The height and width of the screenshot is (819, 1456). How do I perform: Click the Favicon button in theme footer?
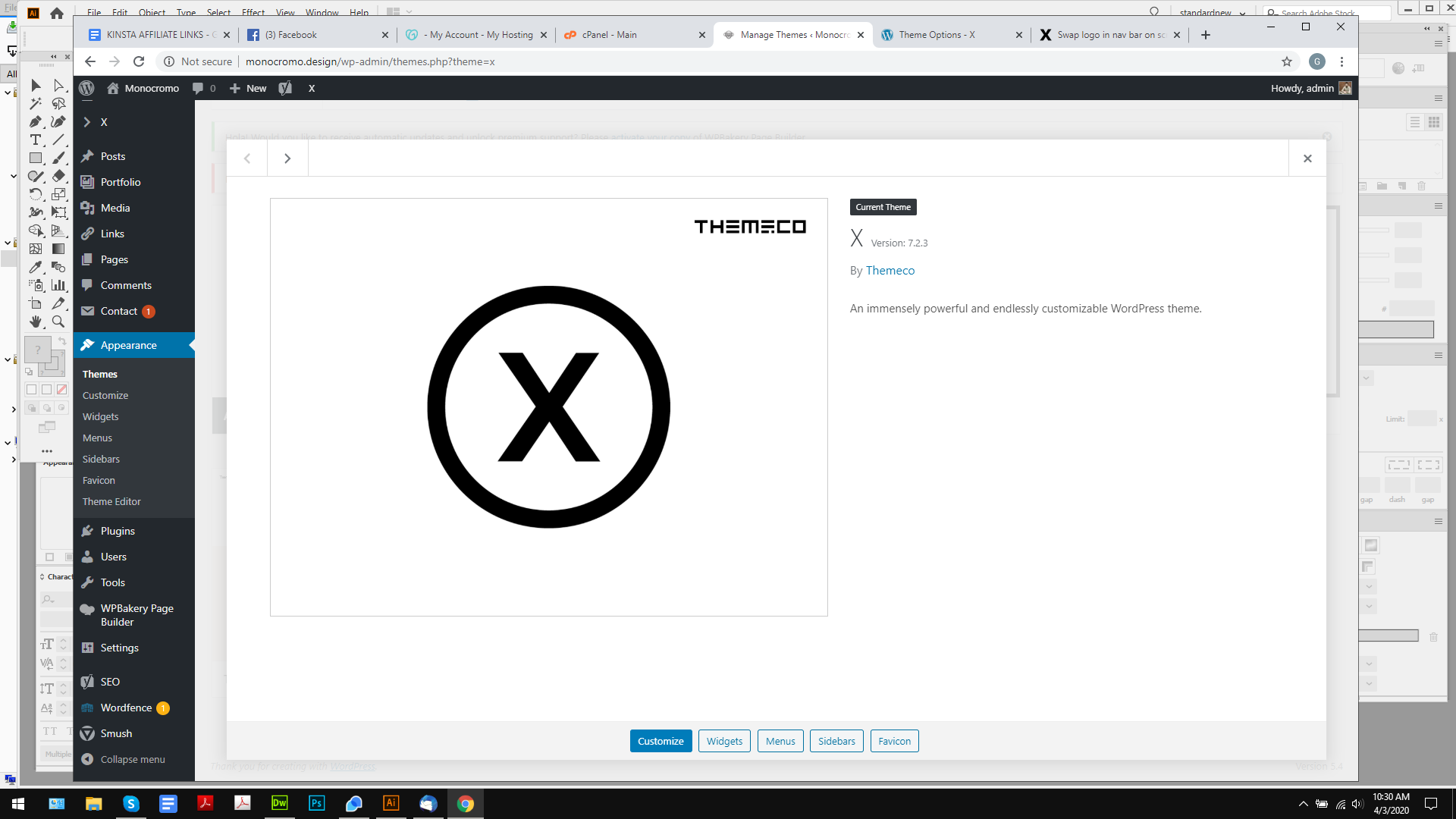895,741
